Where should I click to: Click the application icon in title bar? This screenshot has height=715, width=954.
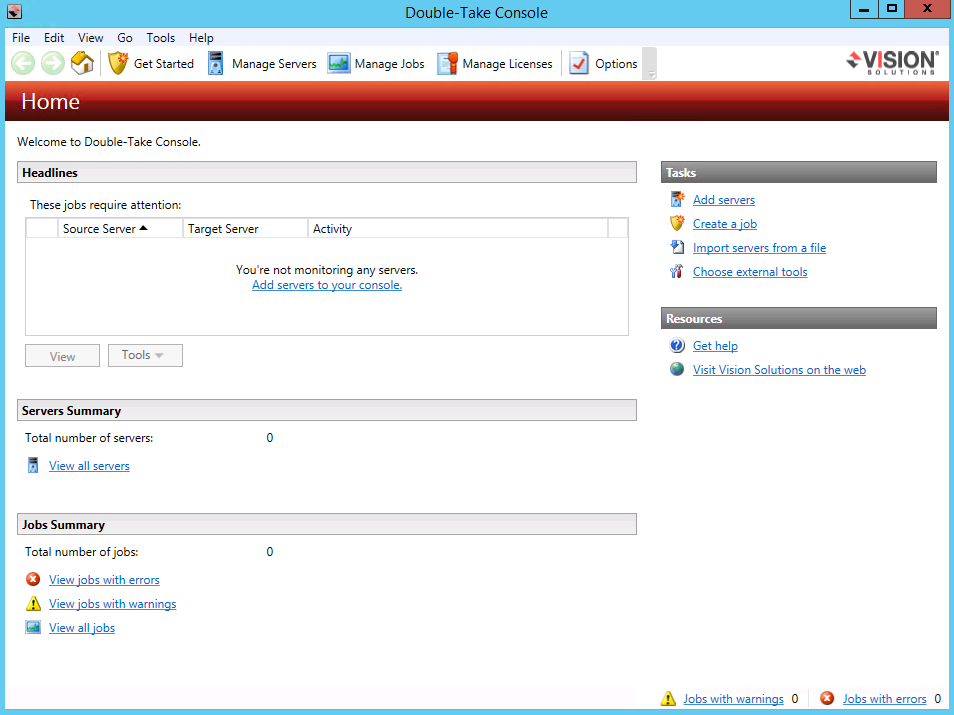[14, 12]
